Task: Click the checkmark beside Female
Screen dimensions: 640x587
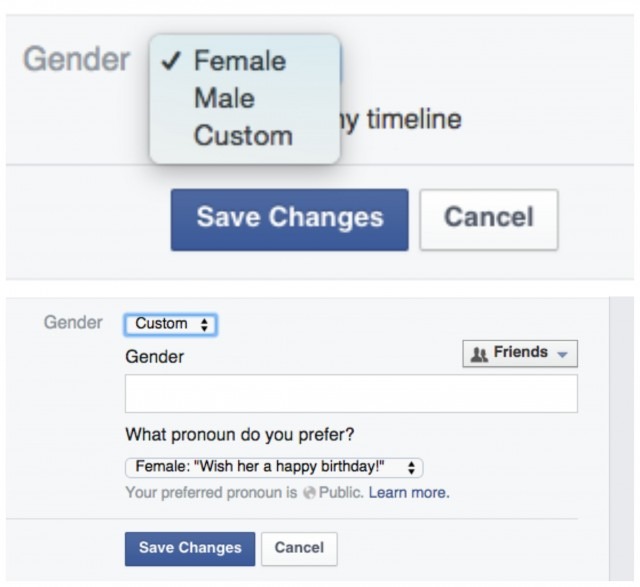Action: (172, 61)
